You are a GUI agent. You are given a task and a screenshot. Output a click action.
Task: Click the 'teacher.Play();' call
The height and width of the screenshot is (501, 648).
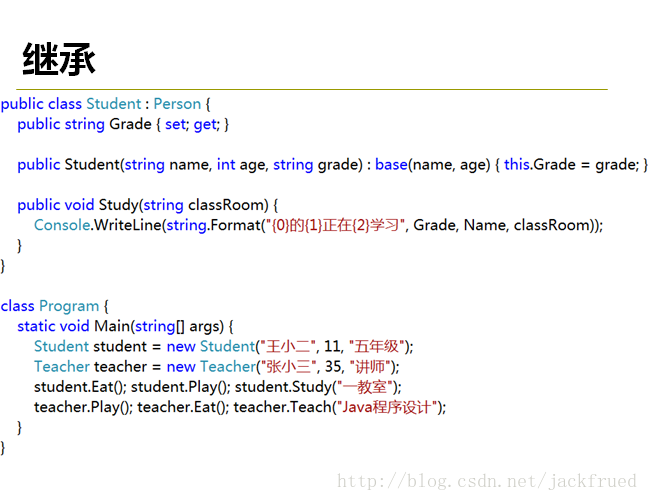[x=83, y=407]
